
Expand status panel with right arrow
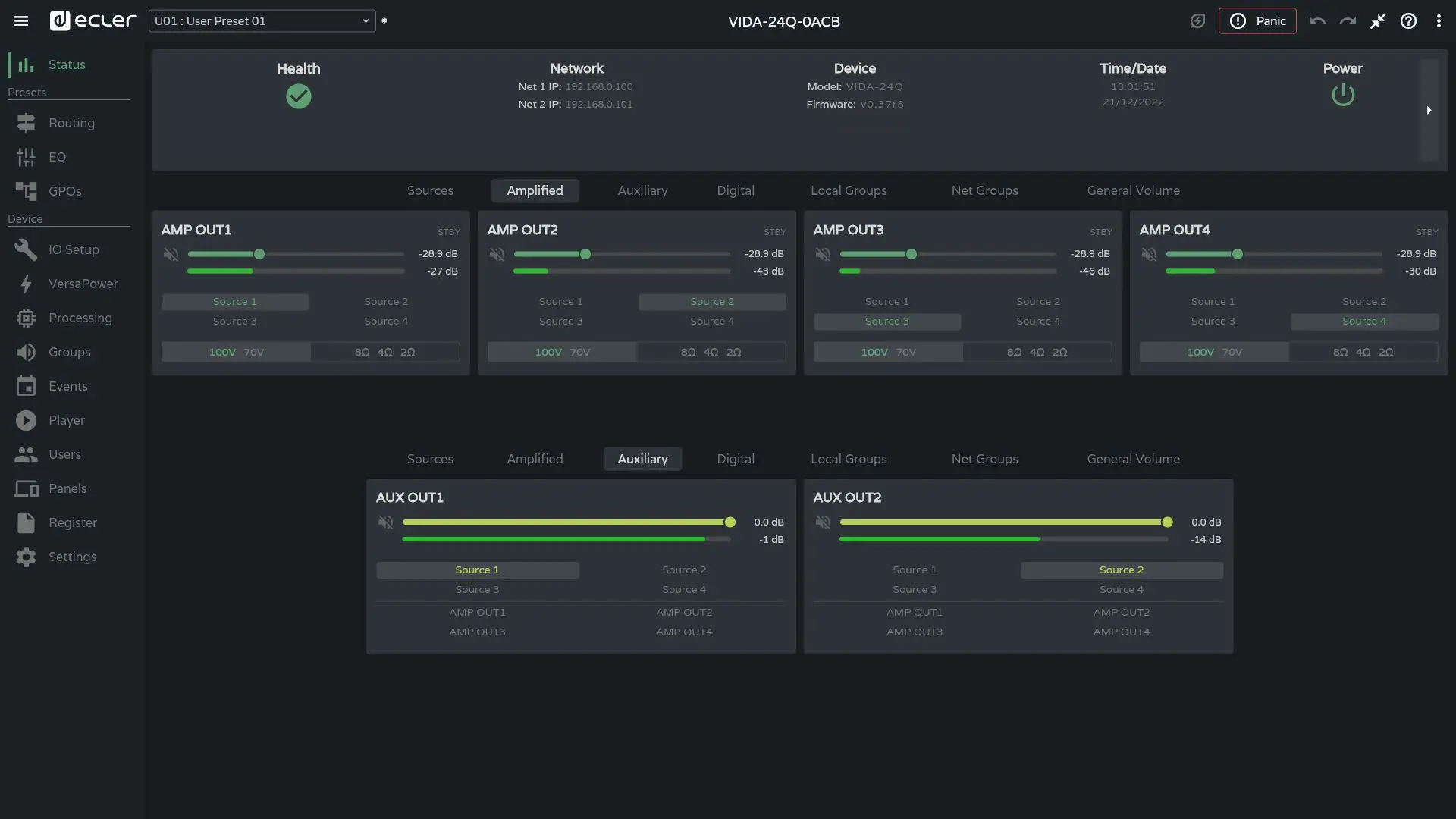point(1429,111)
